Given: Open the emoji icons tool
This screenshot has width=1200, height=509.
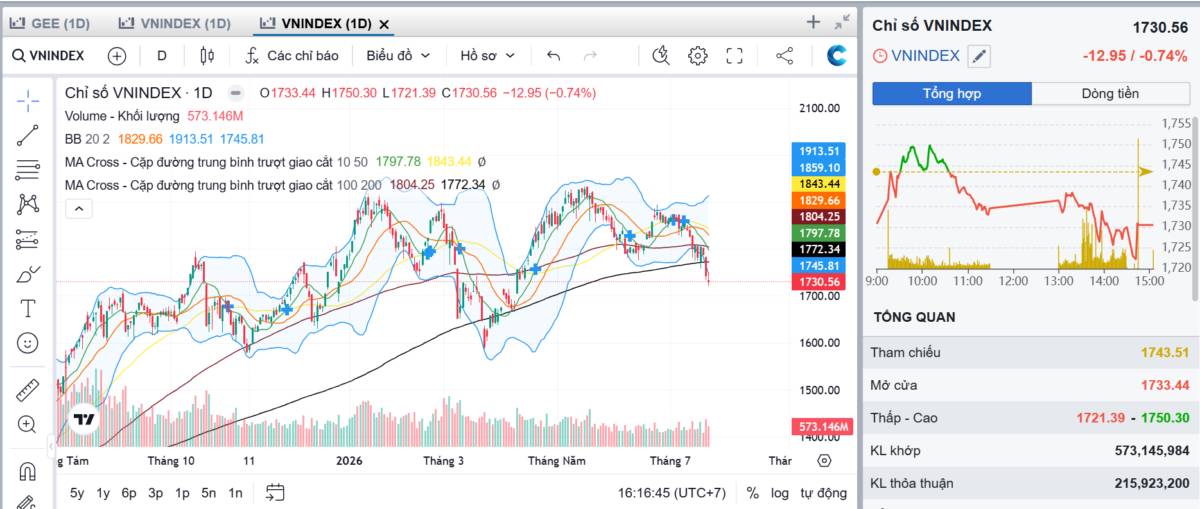Looking at the screenshot, I should click(27, 343).
